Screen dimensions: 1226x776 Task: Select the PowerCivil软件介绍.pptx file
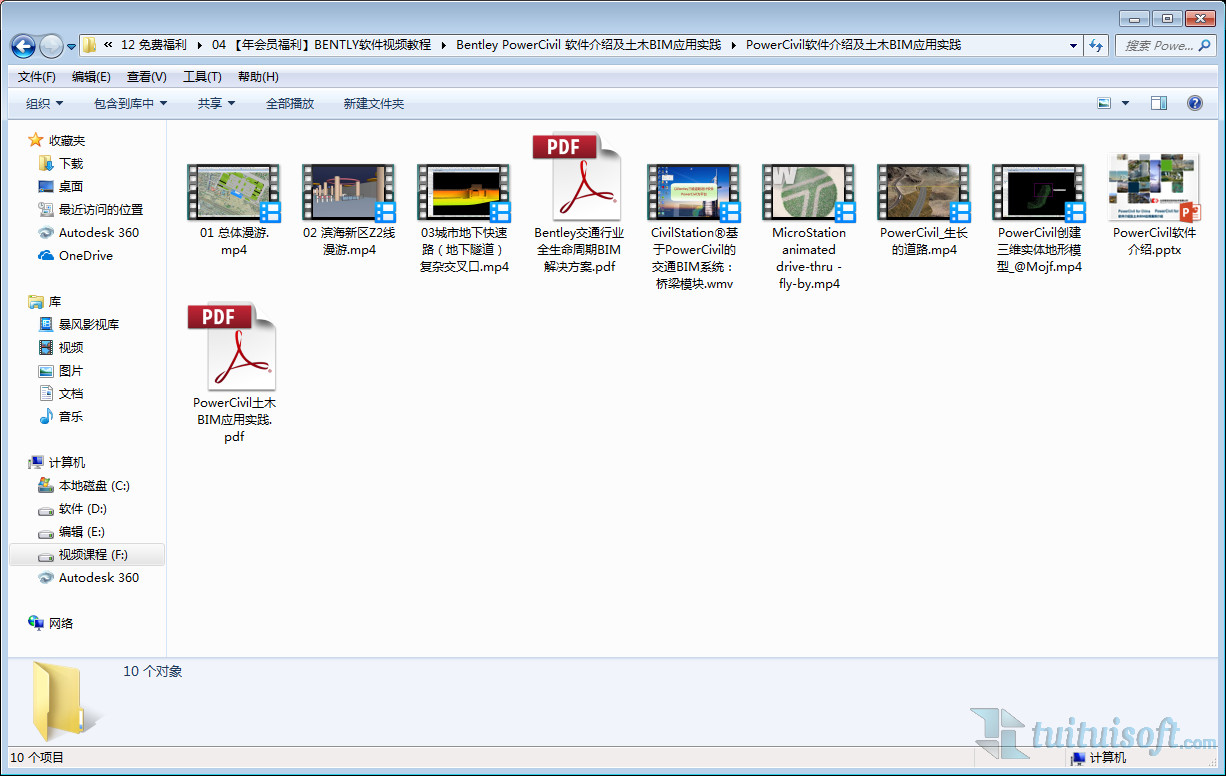tap(1154, 188)
